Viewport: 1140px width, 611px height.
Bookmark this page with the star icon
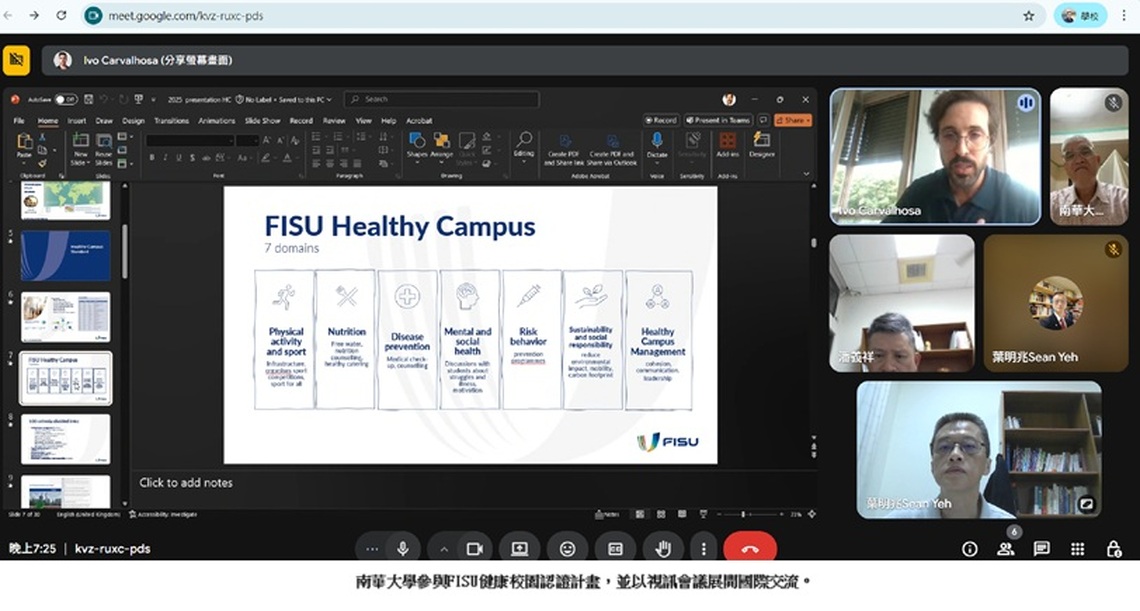click(1028, 16)
